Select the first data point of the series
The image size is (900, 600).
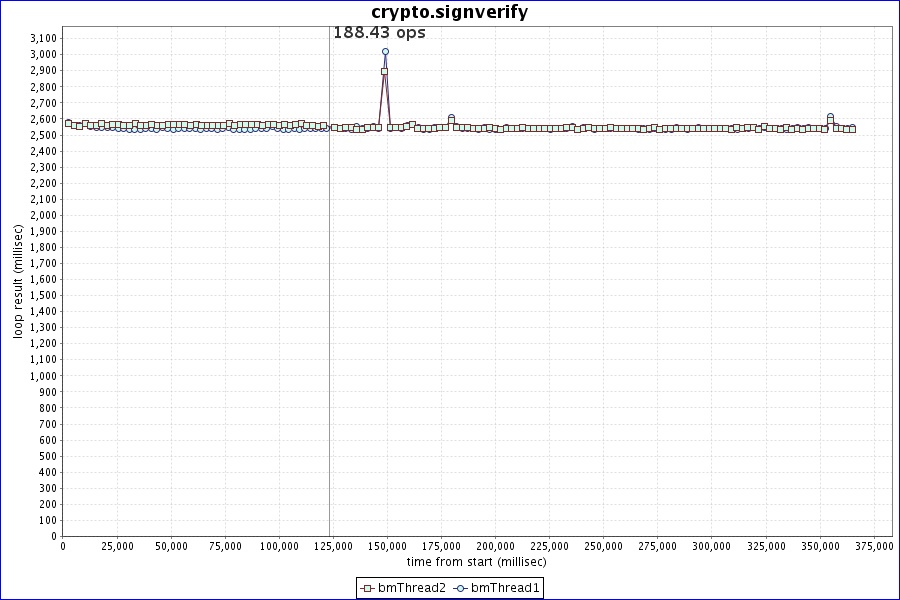[x=68, y=123]
